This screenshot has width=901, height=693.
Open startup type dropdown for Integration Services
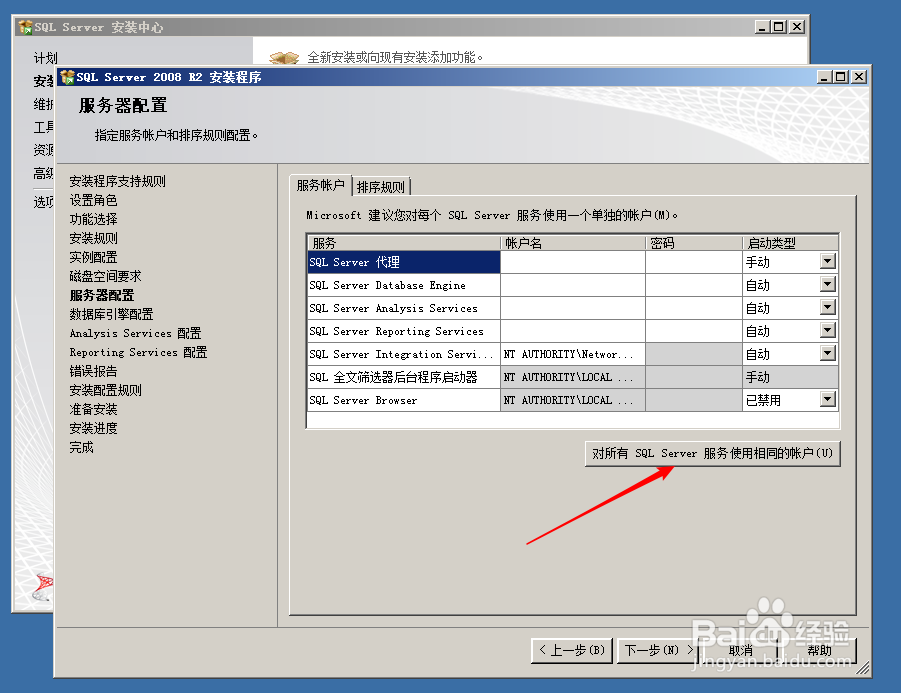click(827, 353)
